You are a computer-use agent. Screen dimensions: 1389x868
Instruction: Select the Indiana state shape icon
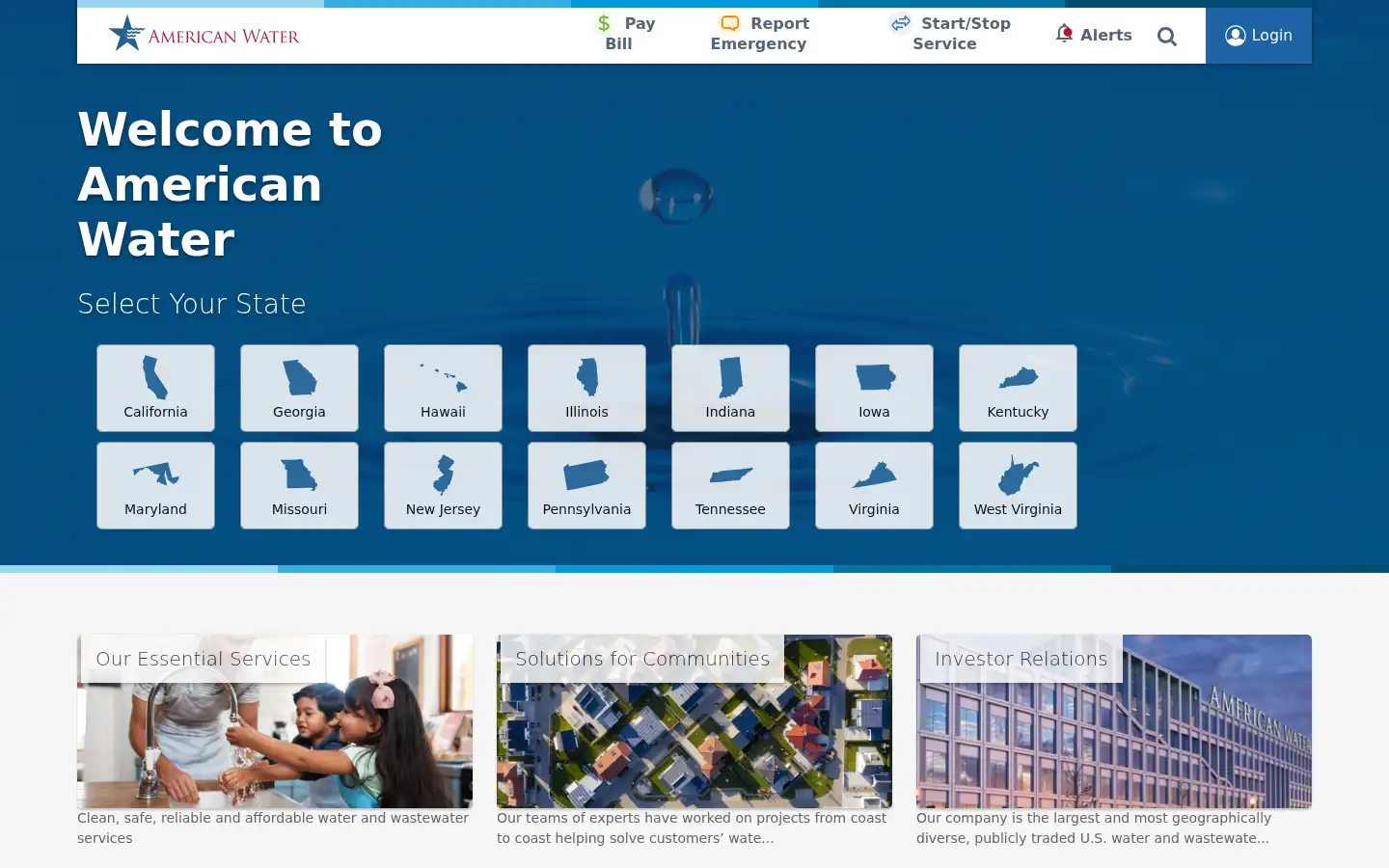coord(730,377)
